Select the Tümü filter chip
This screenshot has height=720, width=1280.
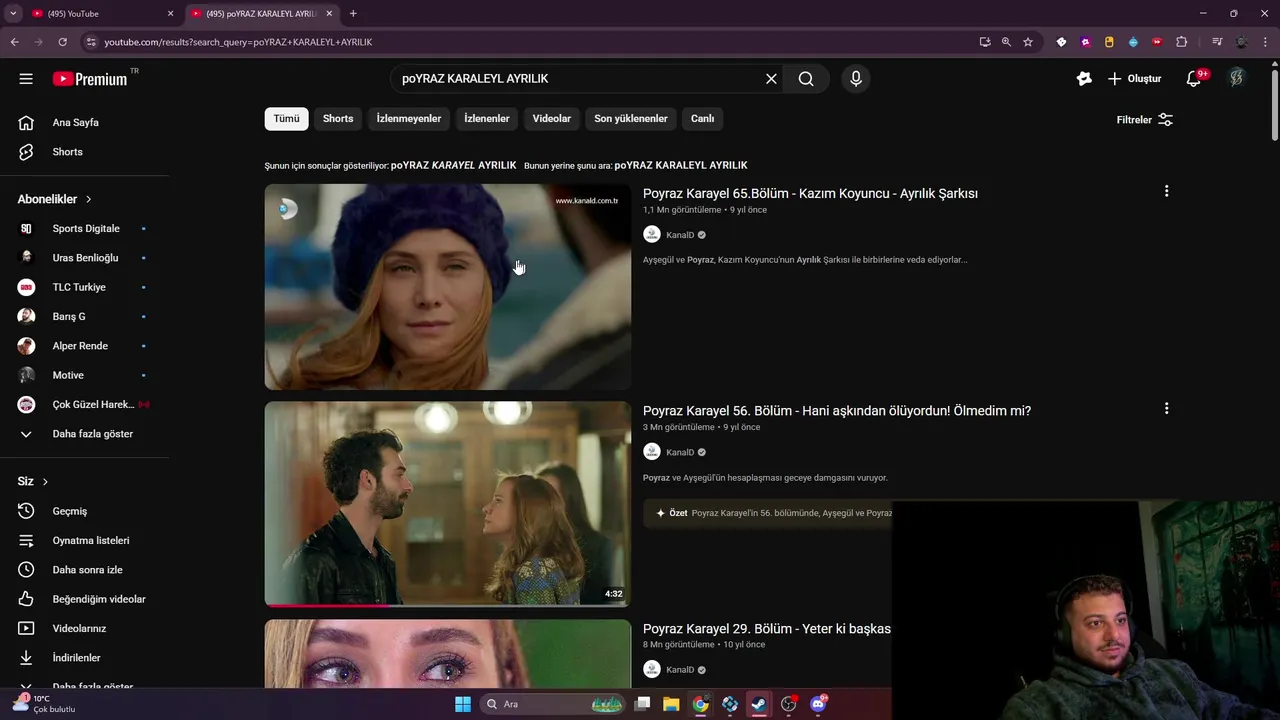click(286, 119)
